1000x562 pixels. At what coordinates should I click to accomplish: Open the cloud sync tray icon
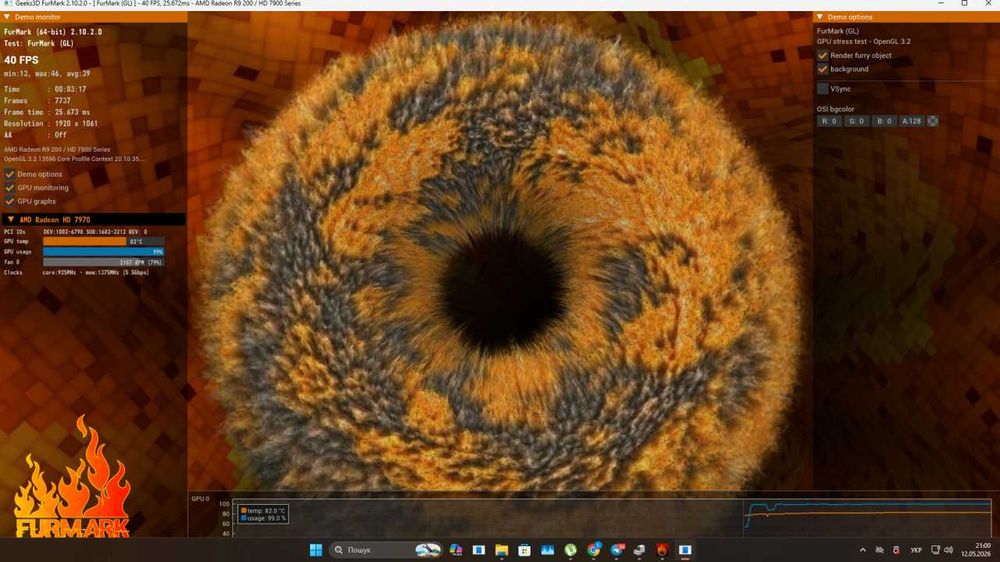(879, 550)
